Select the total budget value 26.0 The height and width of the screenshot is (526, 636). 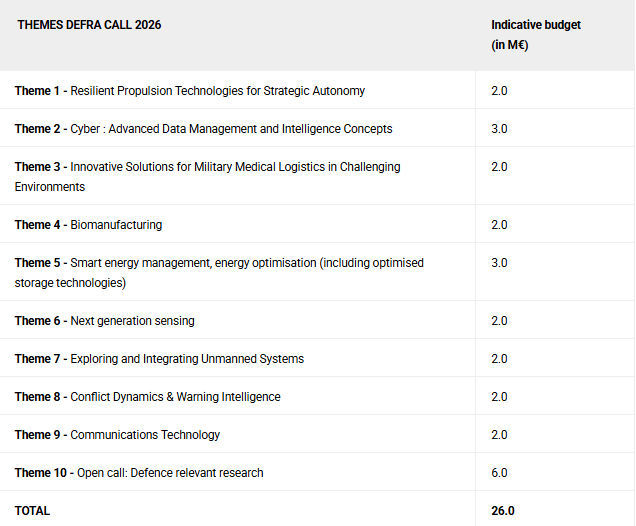tap(502, 510)
